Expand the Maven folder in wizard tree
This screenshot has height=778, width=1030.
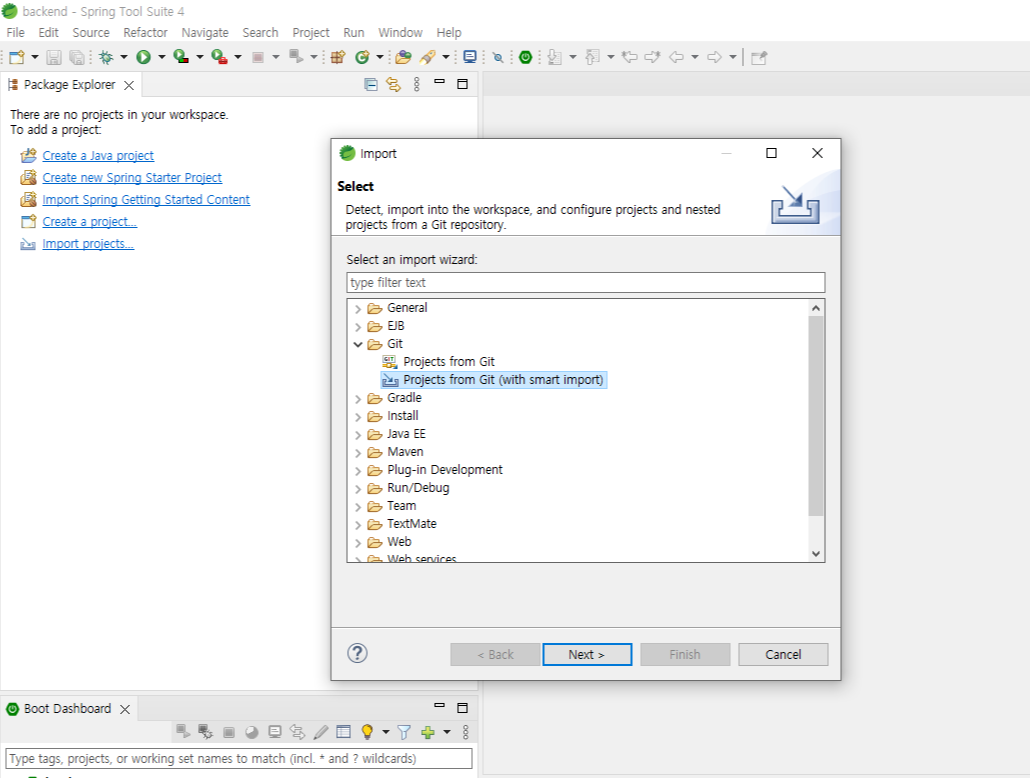tap(358, 453)
